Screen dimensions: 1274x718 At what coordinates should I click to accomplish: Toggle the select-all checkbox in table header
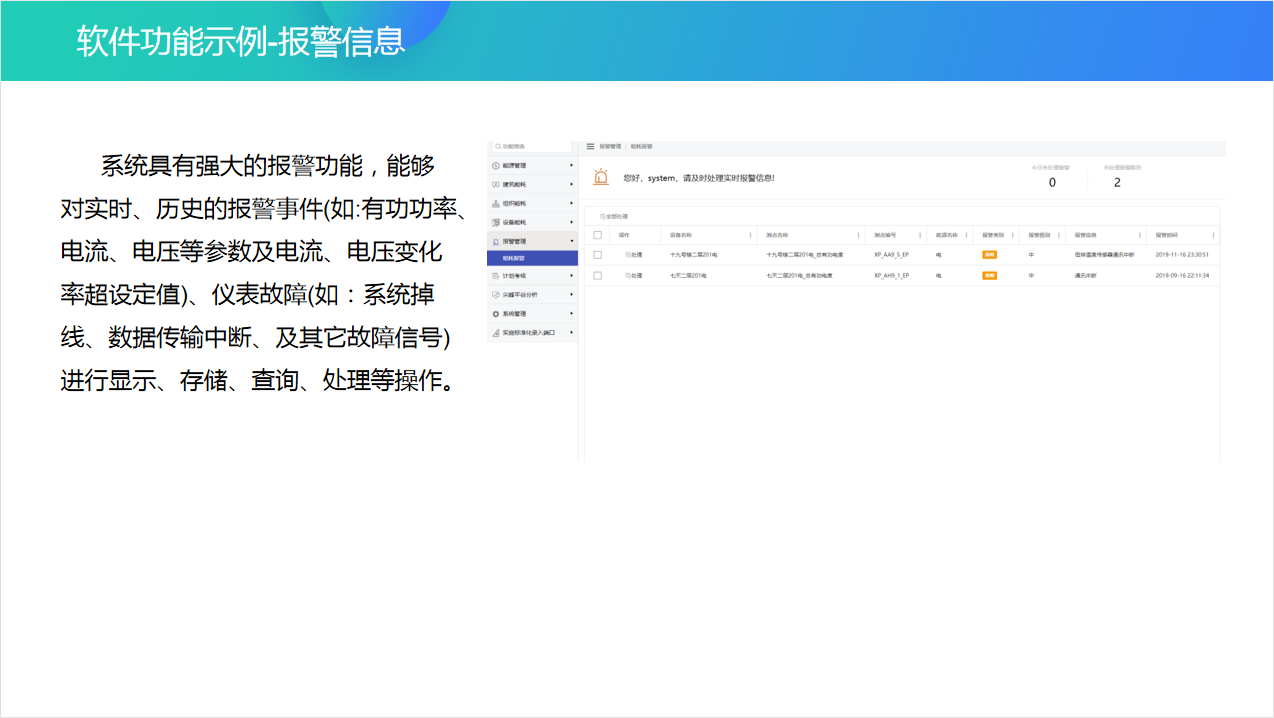pos(598,236)
